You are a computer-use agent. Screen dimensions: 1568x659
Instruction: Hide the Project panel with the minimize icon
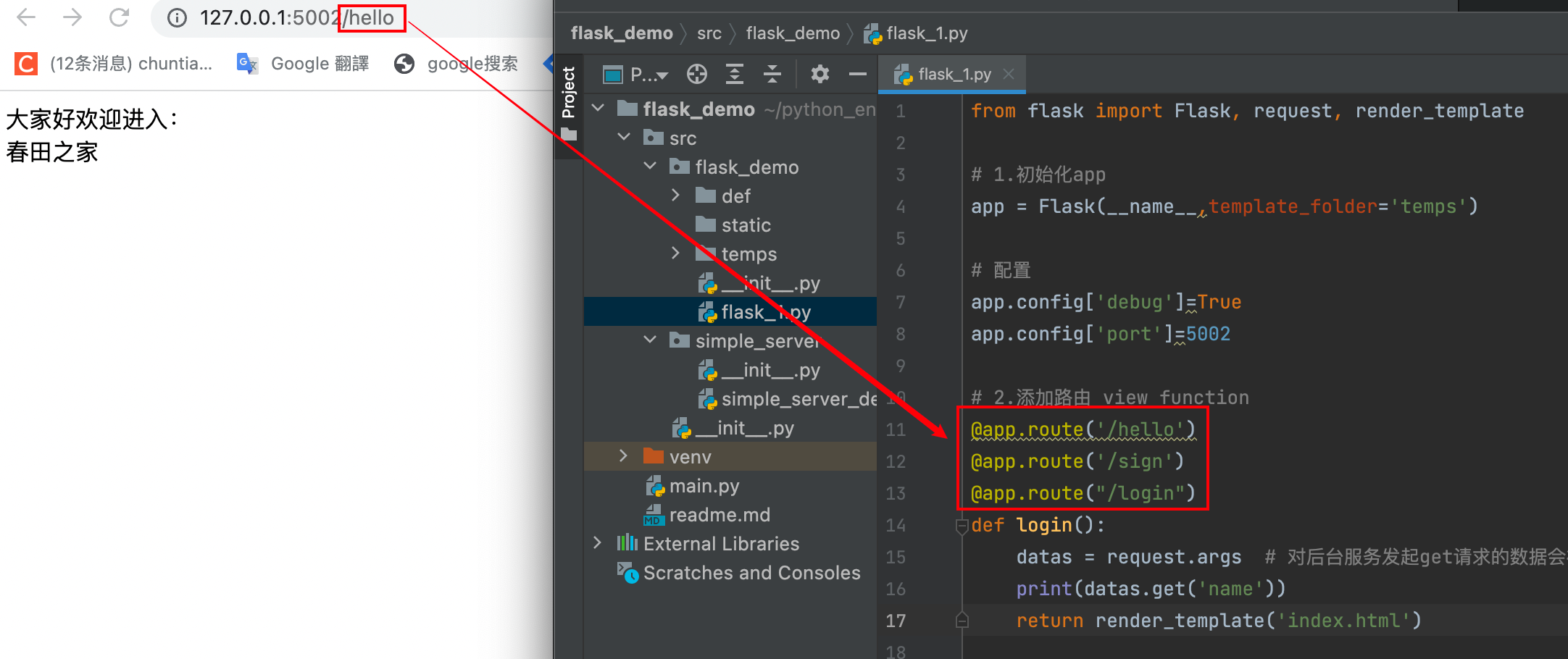857,74
